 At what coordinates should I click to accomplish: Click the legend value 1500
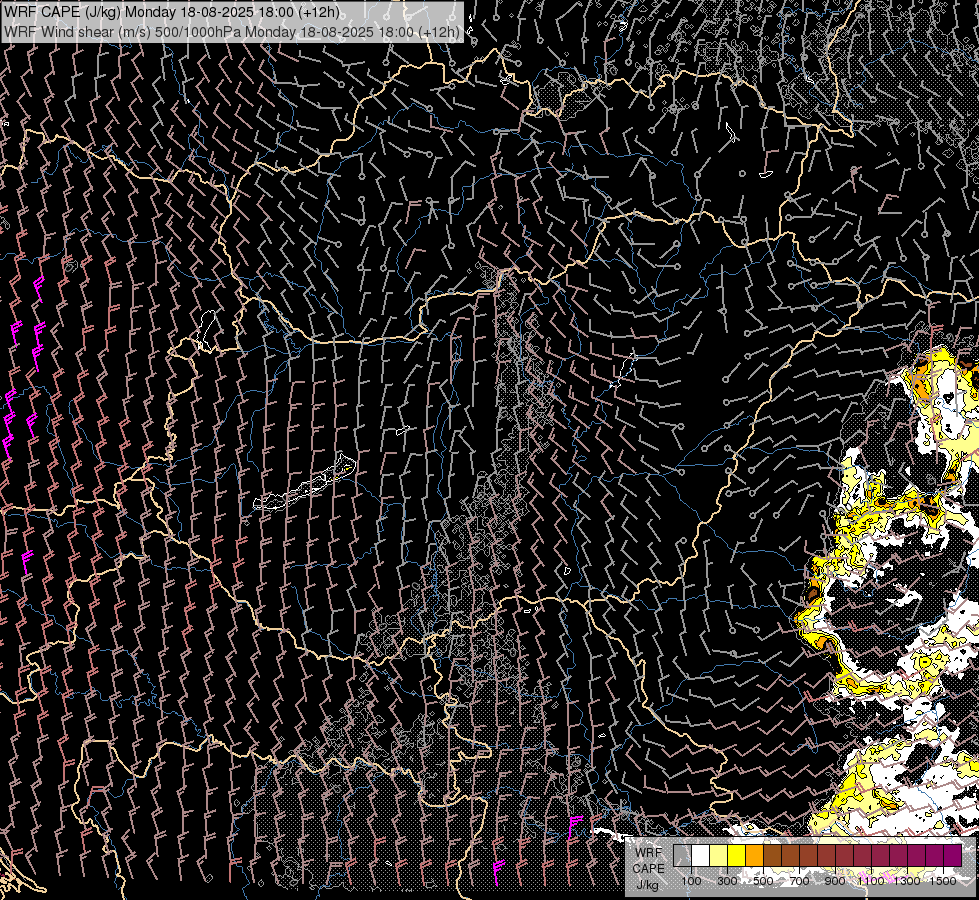tap(943, 881)
